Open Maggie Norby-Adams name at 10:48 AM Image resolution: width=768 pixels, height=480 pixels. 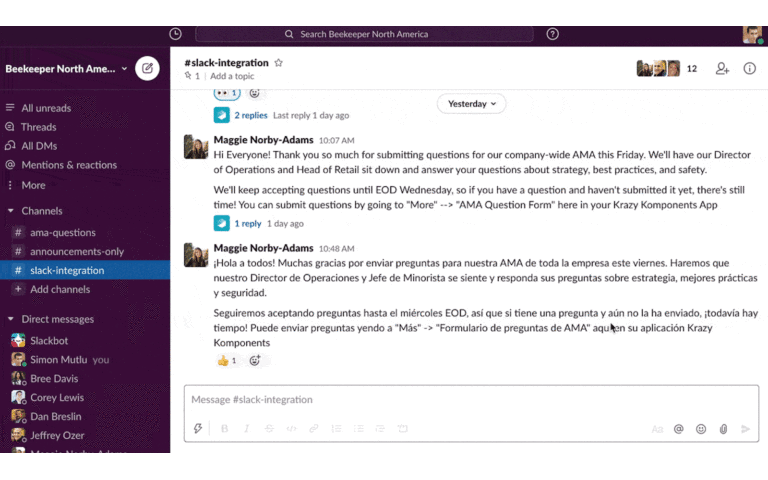pos(264,248)
